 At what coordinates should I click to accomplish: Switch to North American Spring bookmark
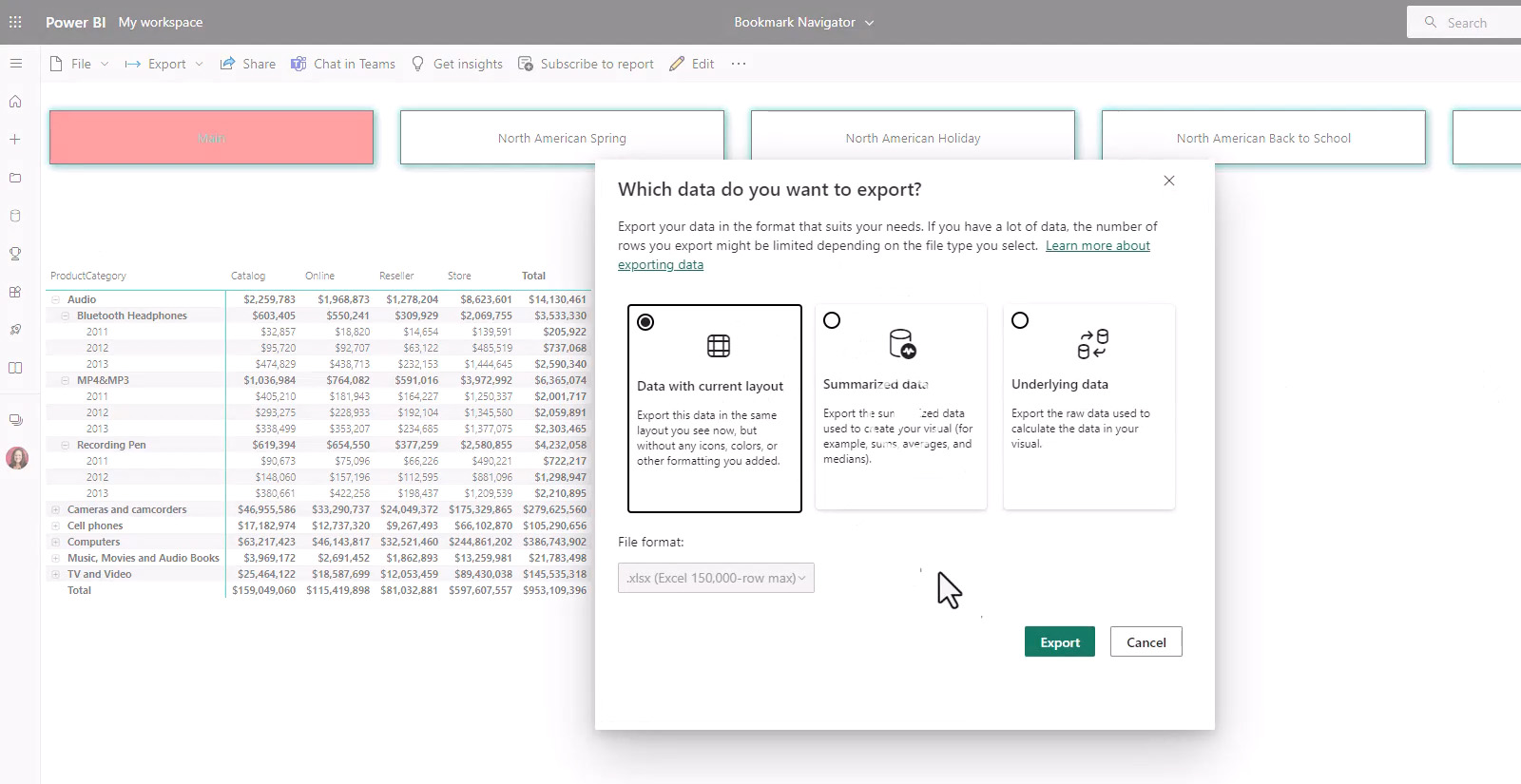(562, 138)
